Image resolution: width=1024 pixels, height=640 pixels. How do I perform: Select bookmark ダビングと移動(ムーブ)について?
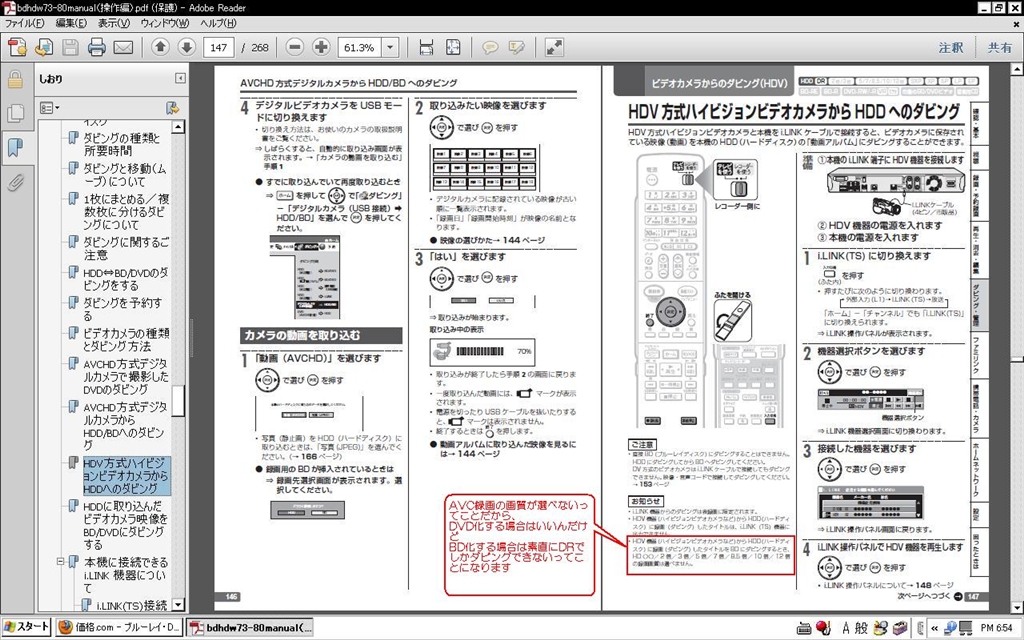pos(125,175)
